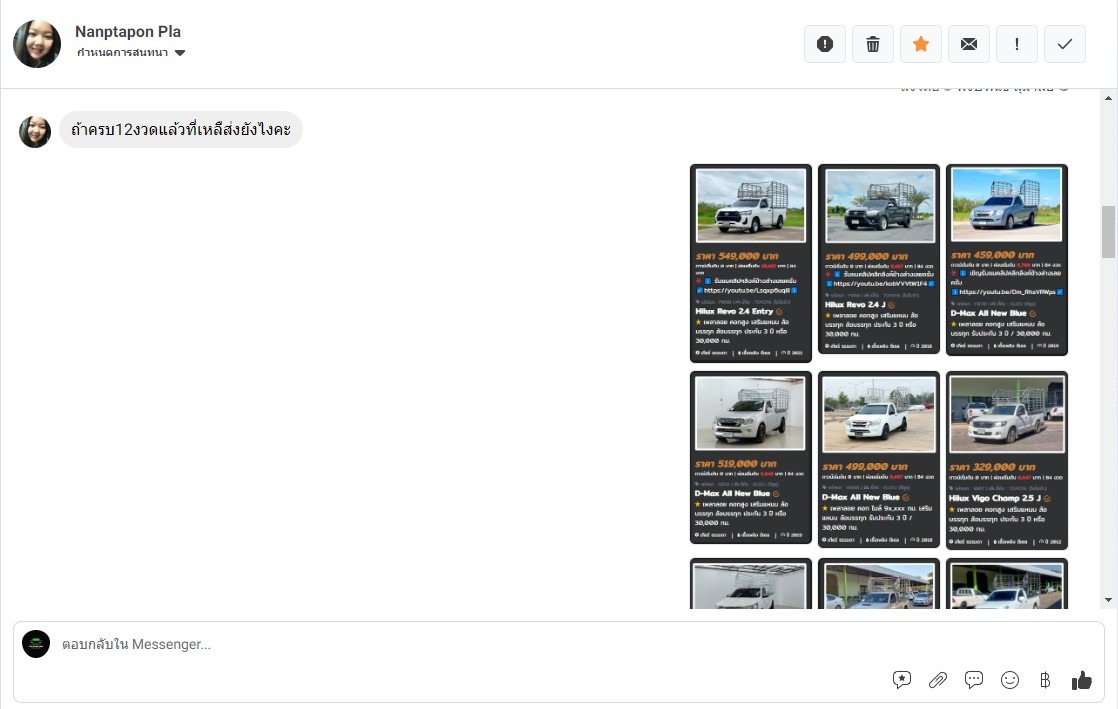The width and height of the screenshot is (1118, 709).
Task: Click the small avatar beside the chat message
Action: (x=35, y=132)
